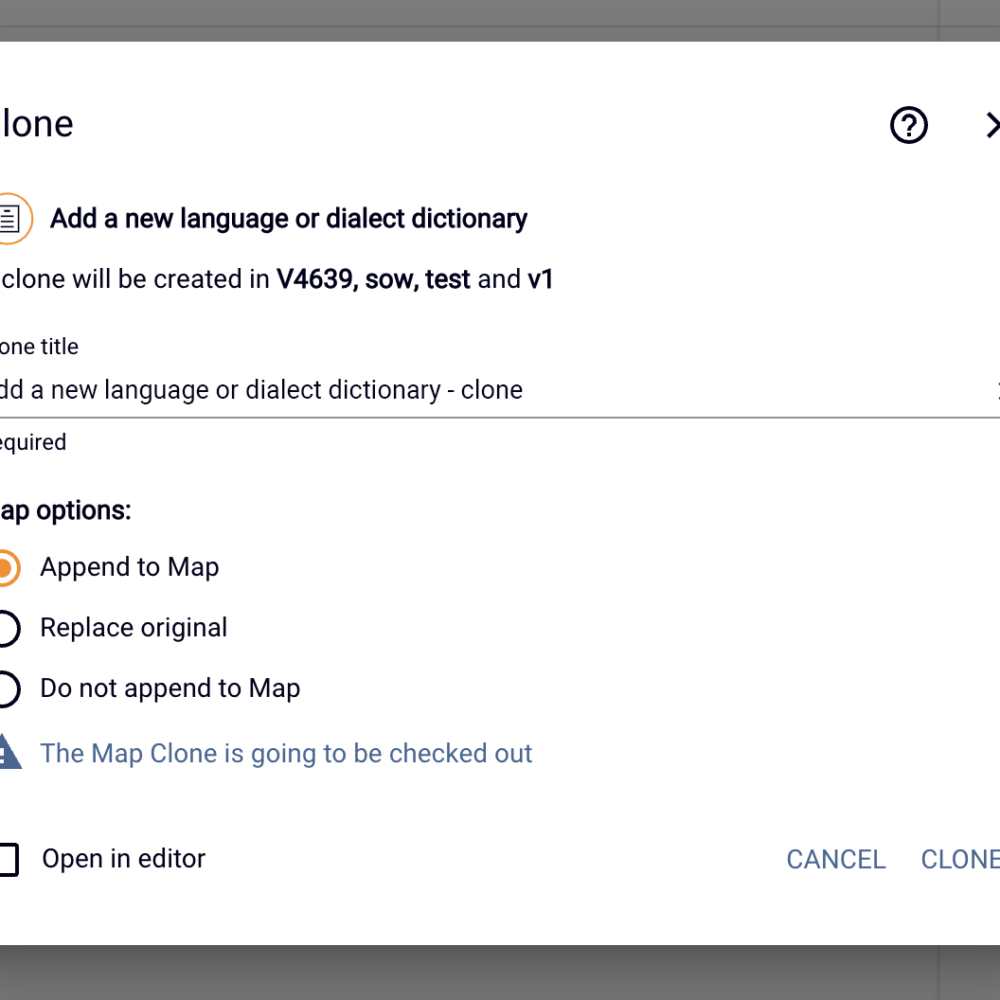Close the Clone dialog with X
This screenshot has width=1000, height=1000.
click(992, 125)
